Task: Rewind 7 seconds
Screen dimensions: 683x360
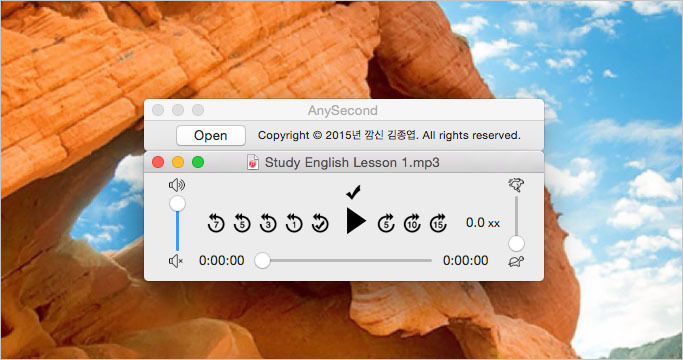Action: tap(216, 223)
